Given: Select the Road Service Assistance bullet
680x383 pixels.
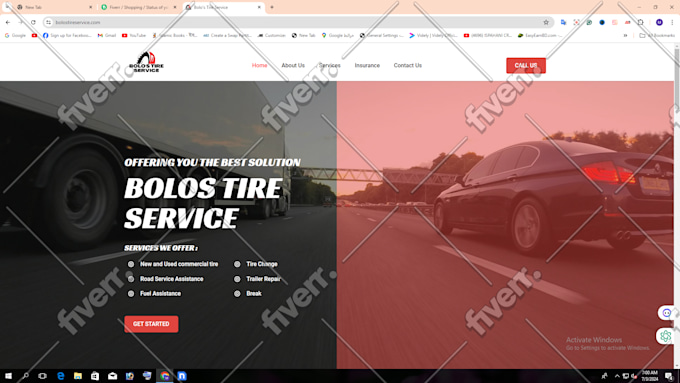Looking at the screenshot, I should 167,279.
